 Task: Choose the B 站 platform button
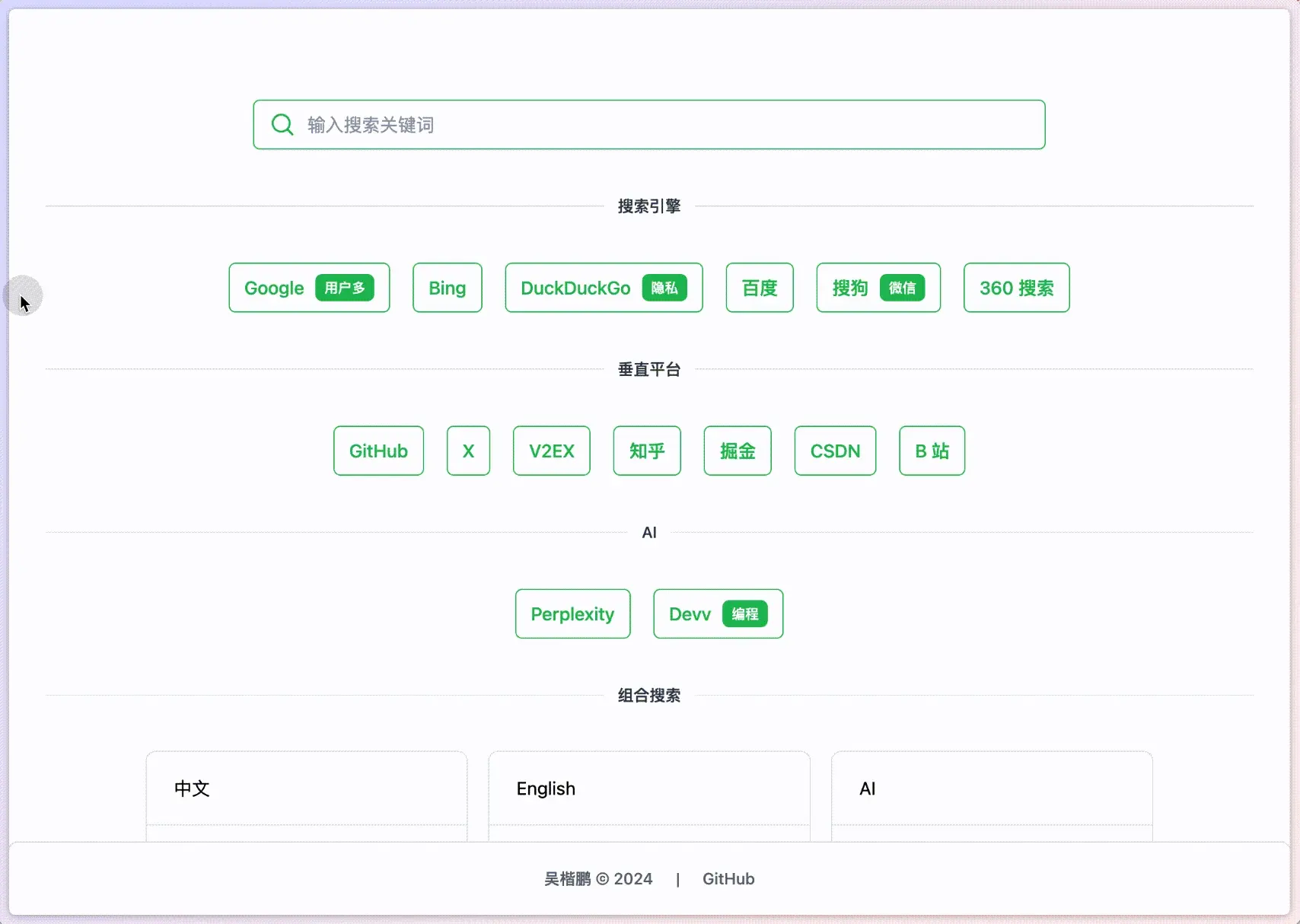tap(932, 451)
